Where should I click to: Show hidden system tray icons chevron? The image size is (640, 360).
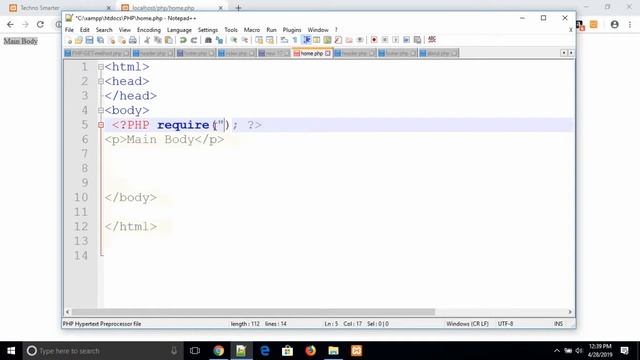tap(557, 351)
